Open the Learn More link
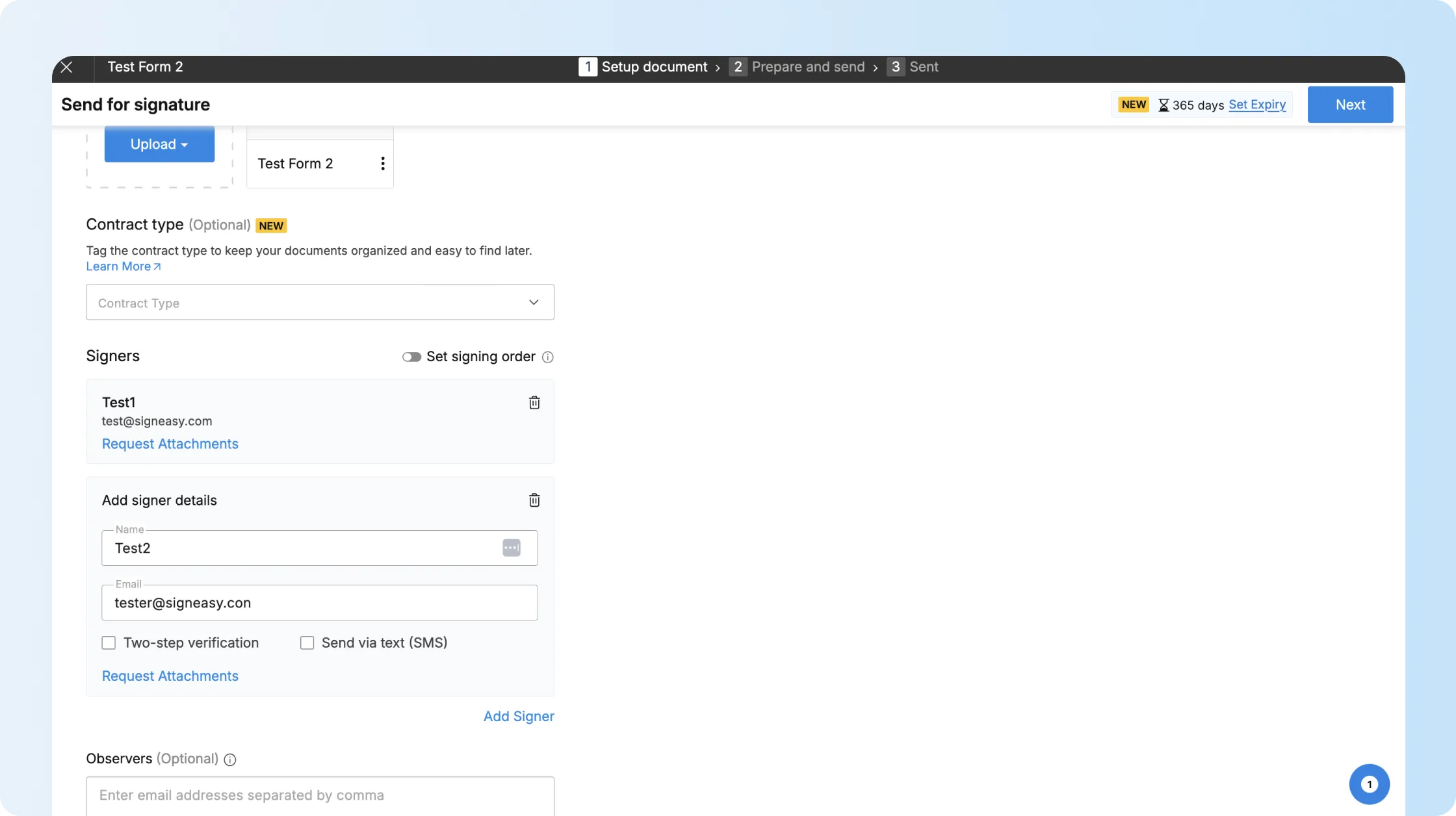 [x=123, y=266]
